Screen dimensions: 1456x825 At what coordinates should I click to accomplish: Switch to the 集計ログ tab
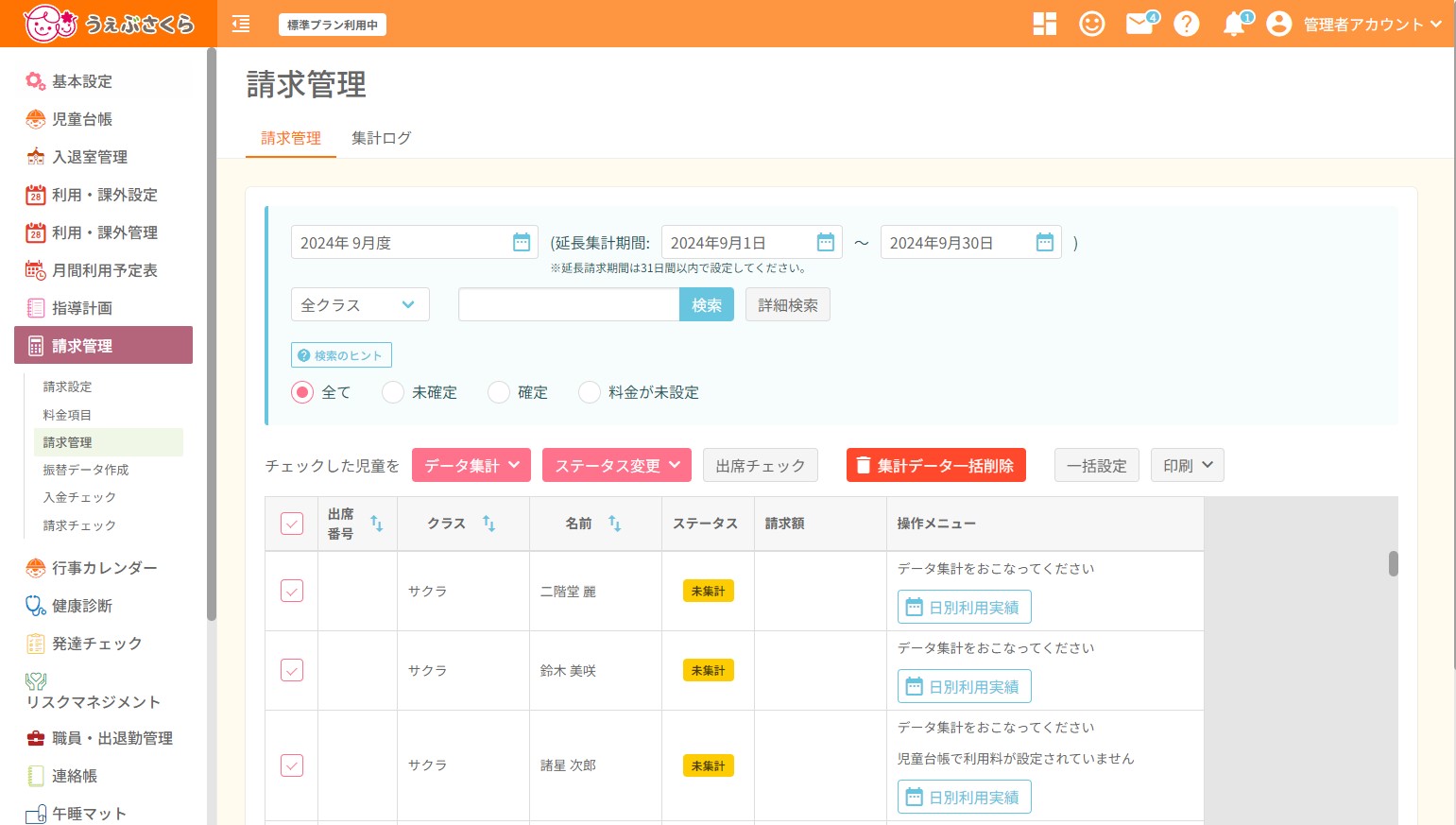[382, 138]
